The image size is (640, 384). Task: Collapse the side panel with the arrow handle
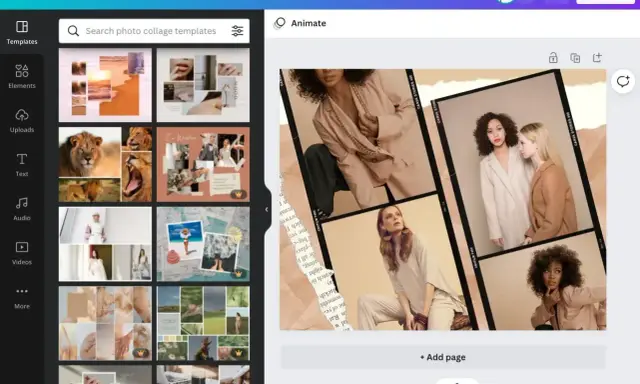click(267, 209)
